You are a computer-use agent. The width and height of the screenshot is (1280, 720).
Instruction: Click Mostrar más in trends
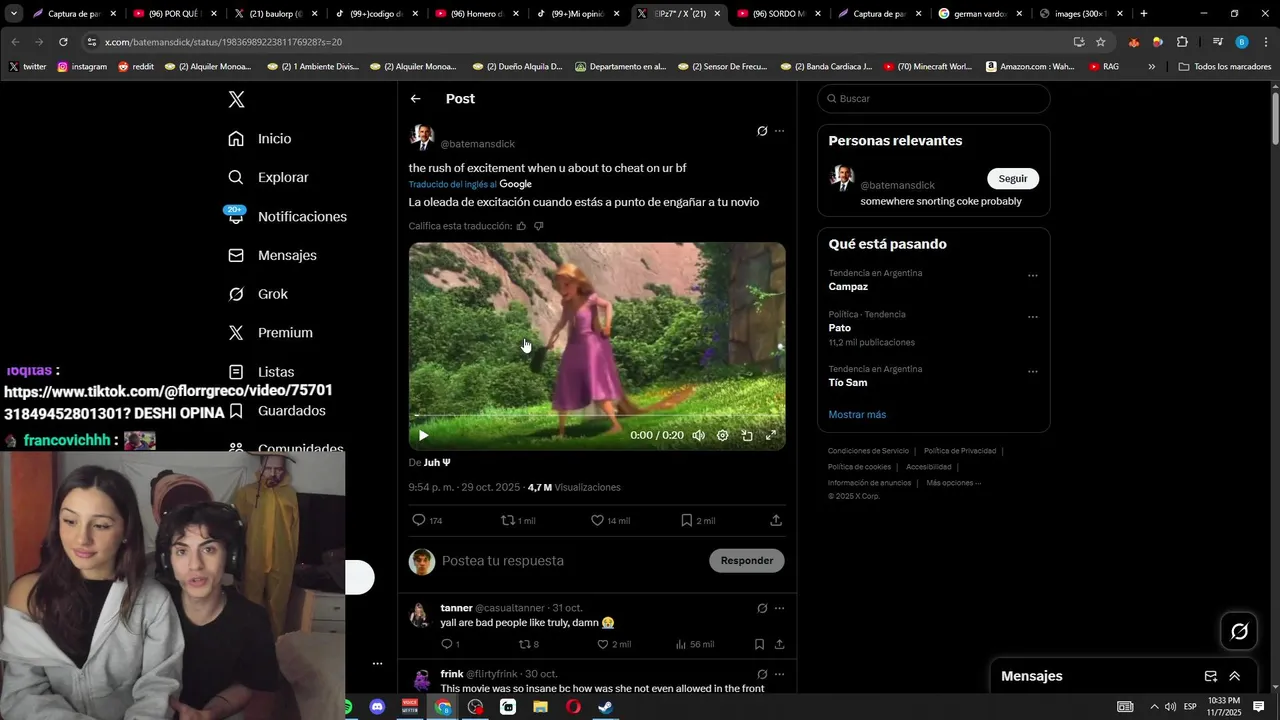[x=857, y=414]
